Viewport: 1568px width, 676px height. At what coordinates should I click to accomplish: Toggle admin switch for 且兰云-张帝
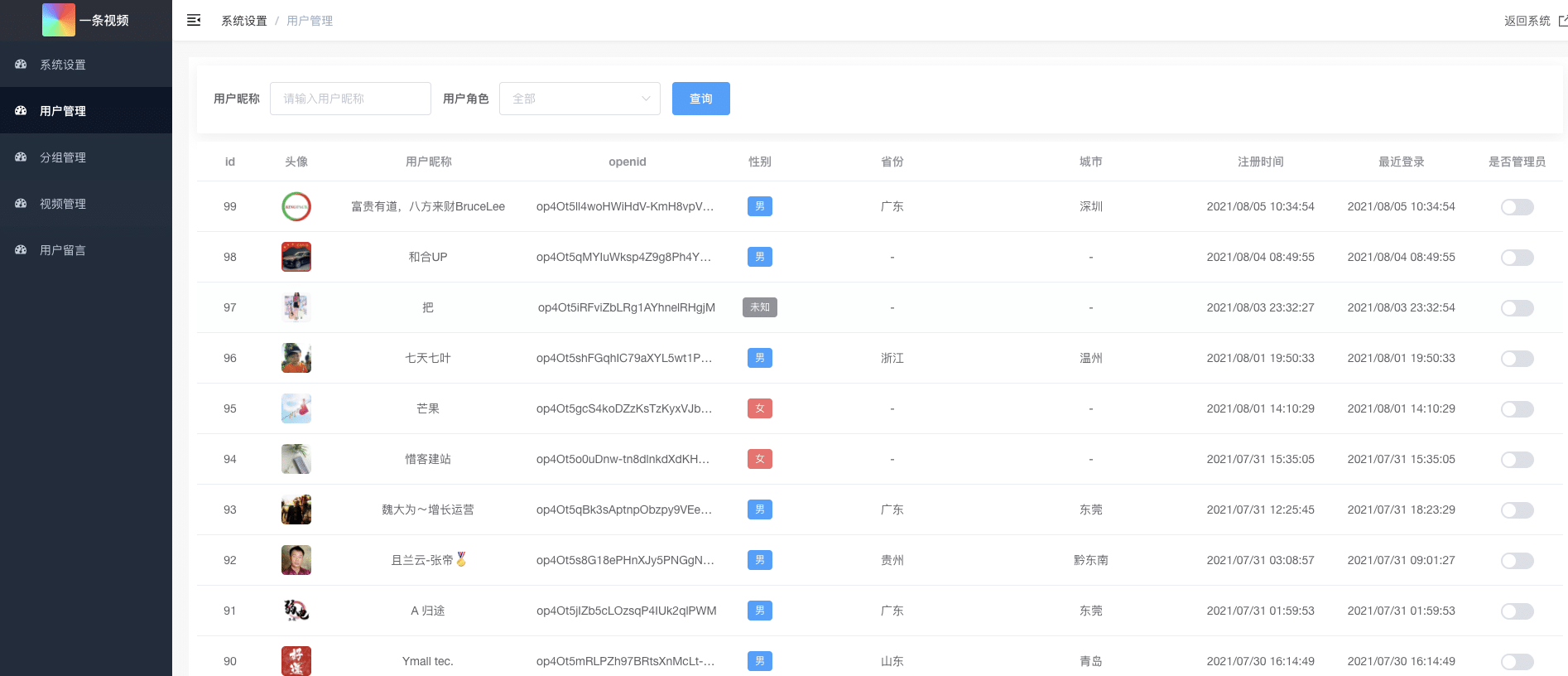(1517, 561)
